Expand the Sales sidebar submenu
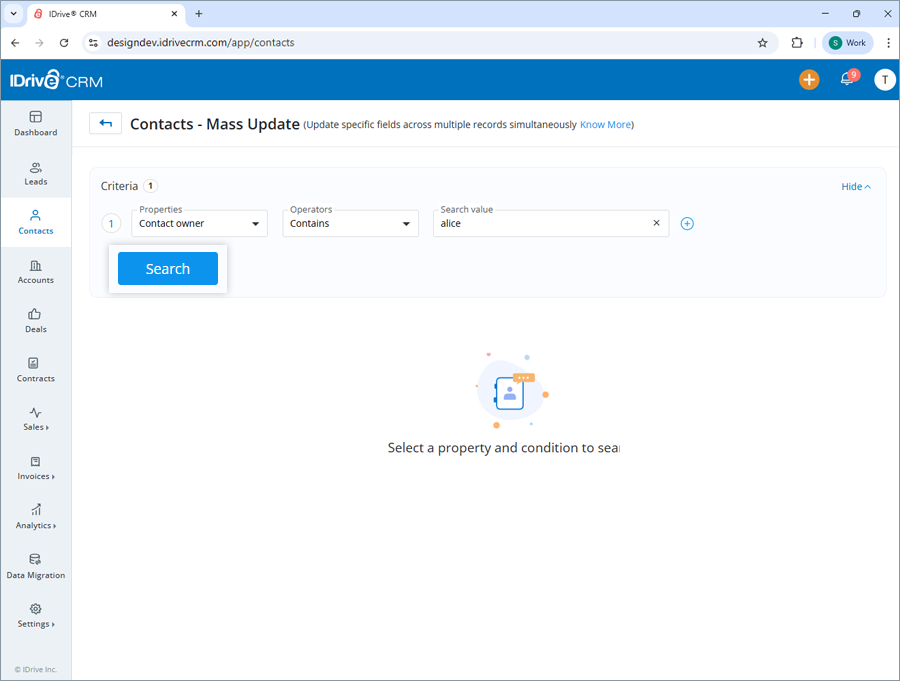Image resolution: width=900 pixels, height=681 pixels. 35,420
